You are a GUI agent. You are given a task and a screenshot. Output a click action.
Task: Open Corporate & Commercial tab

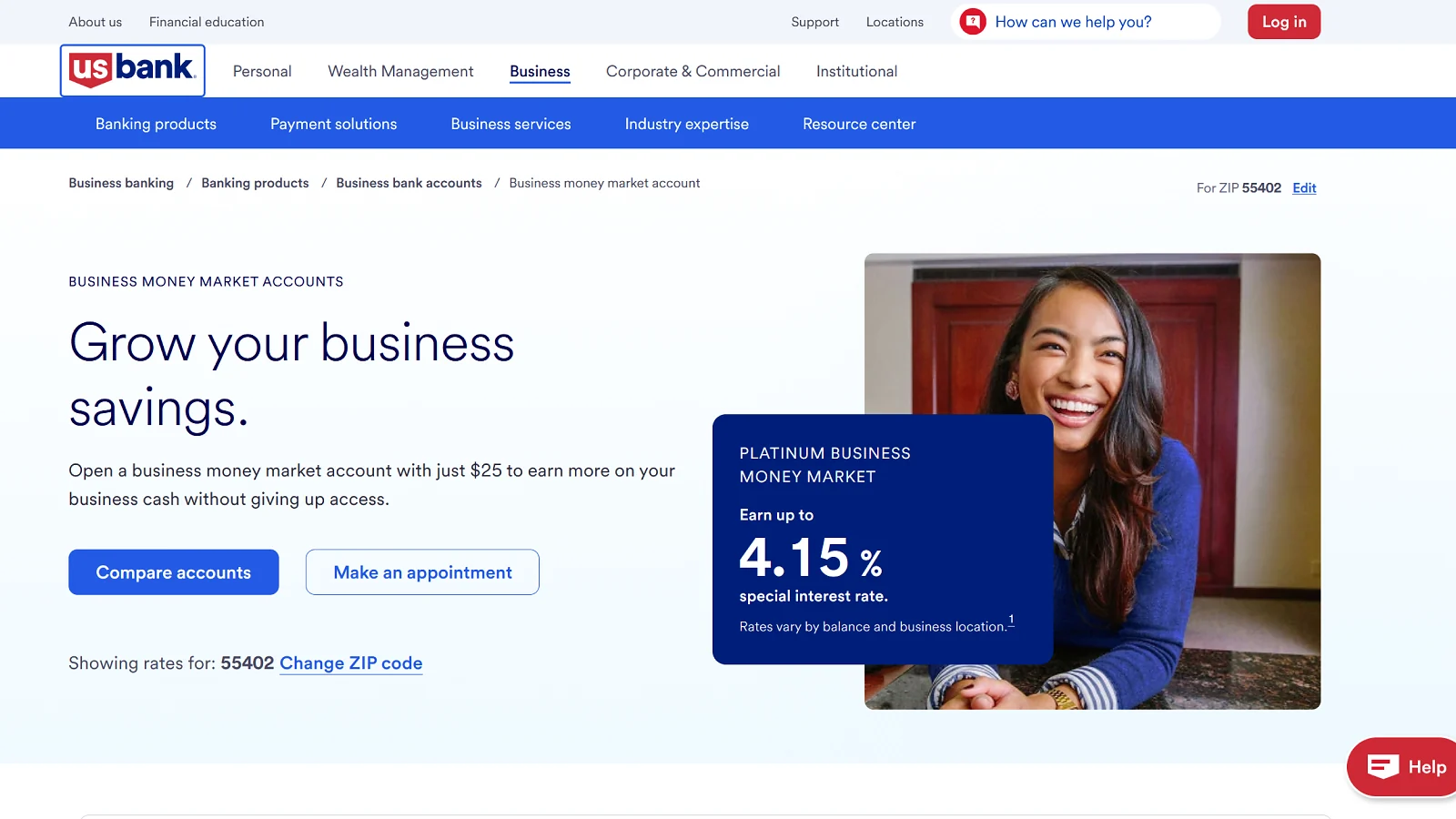point(693,71)
